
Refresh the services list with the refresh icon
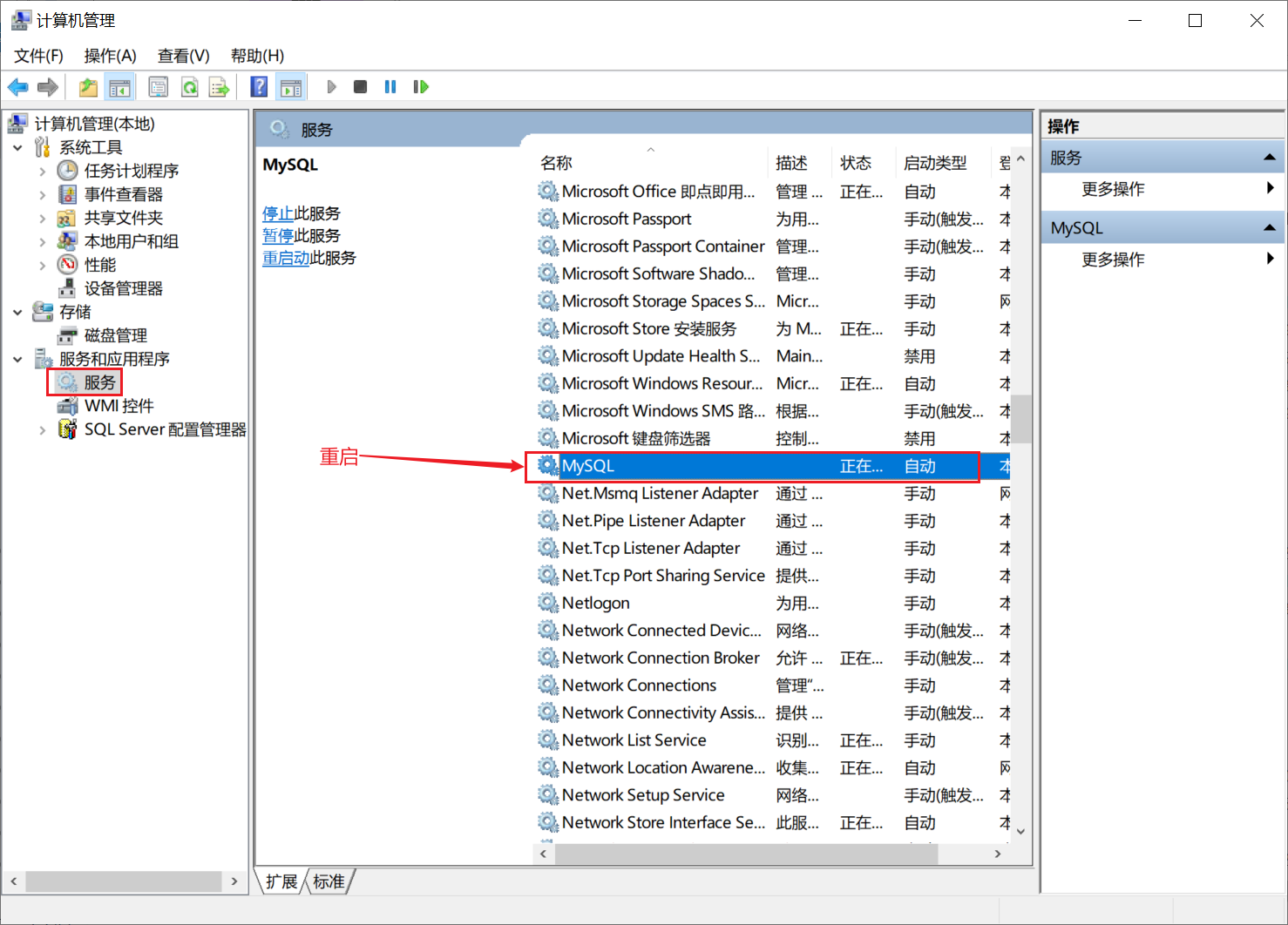(190, 86)
